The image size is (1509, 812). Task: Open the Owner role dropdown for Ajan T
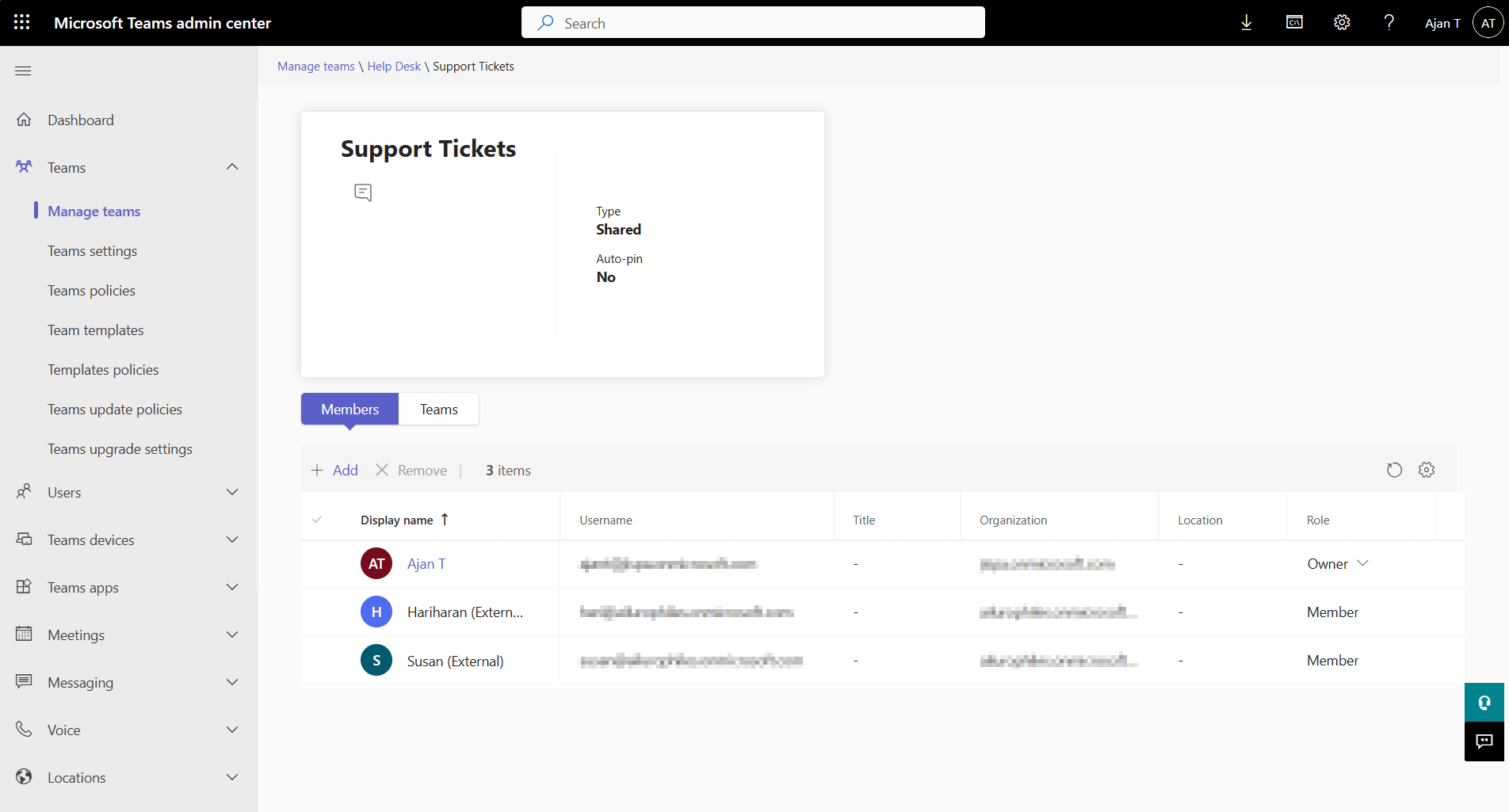(1363, 563)
